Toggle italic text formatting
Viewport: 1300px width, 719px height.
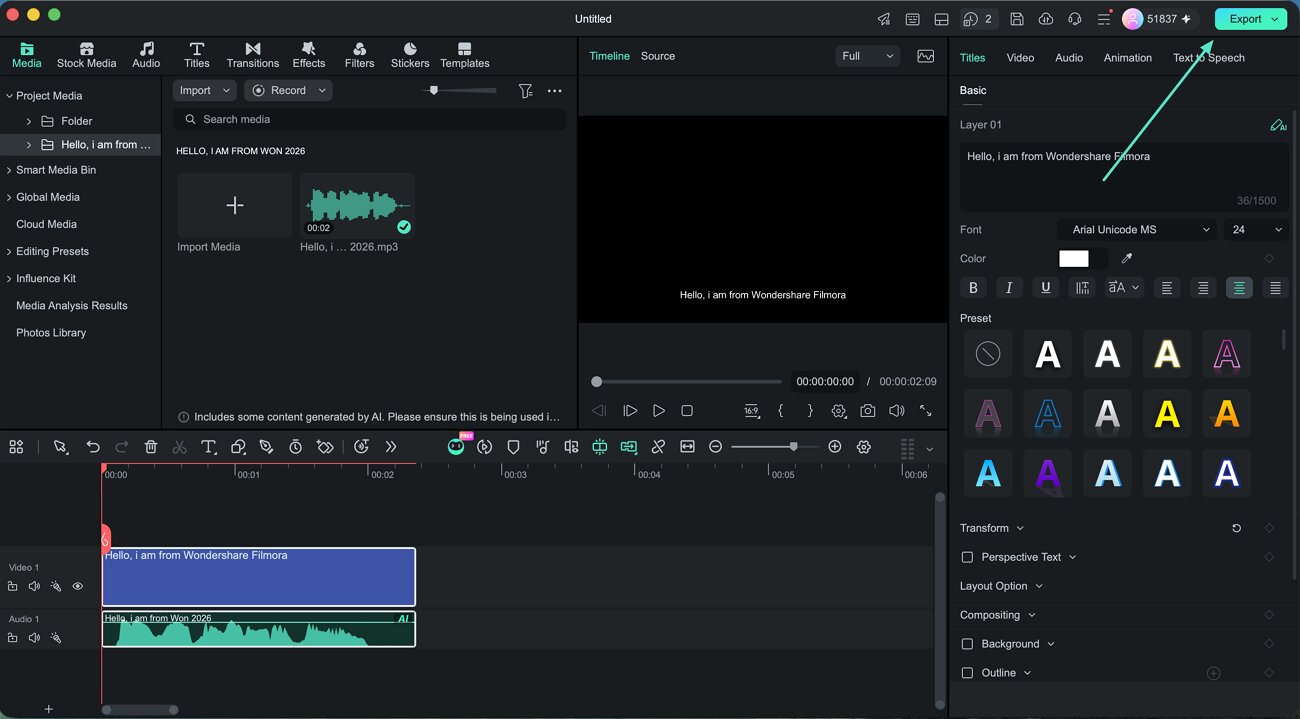1009,288
